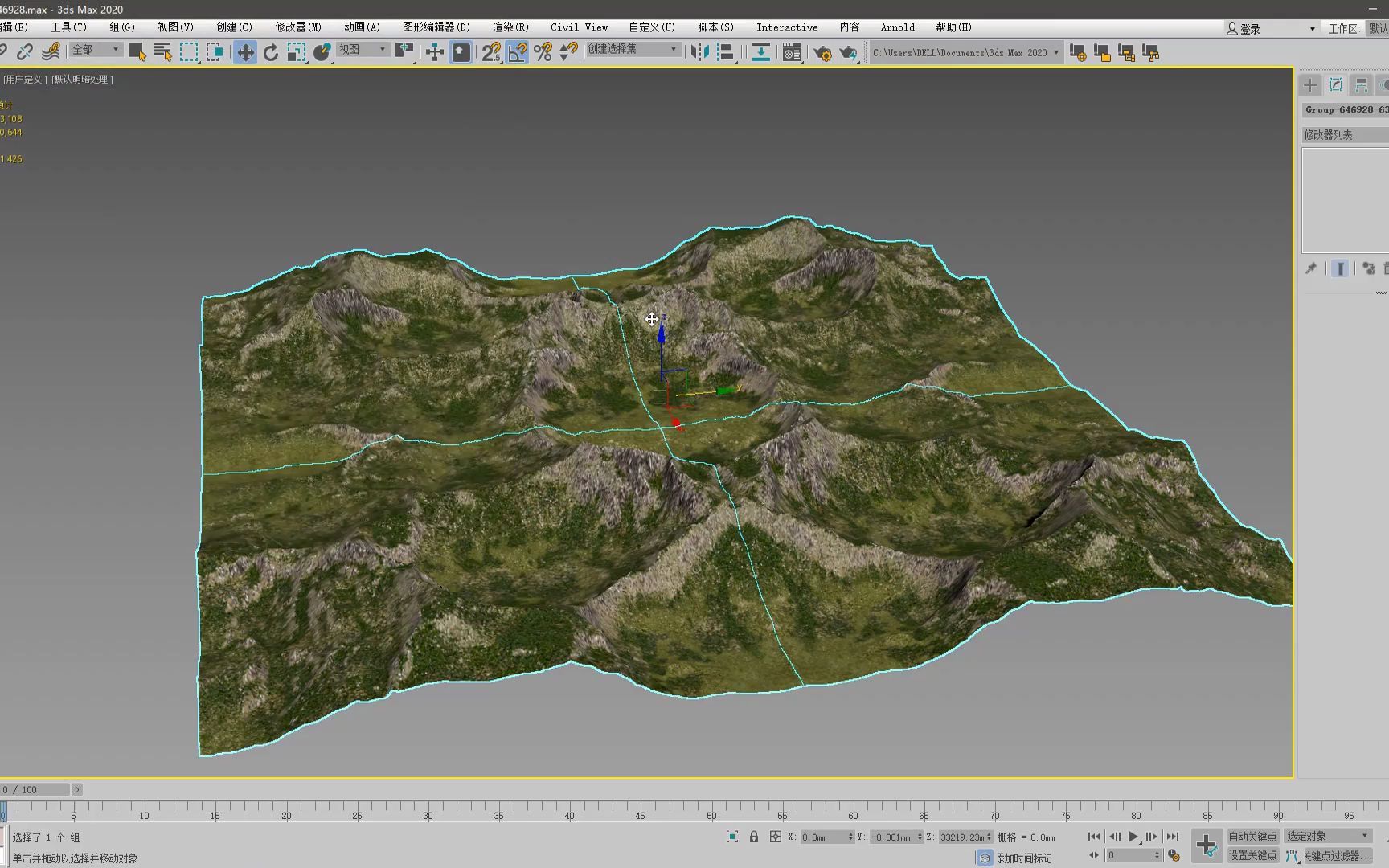The height and width of the screenshot is (868, 1389).
Task: Click the Select and Scale tool
Action: [297, 53]
